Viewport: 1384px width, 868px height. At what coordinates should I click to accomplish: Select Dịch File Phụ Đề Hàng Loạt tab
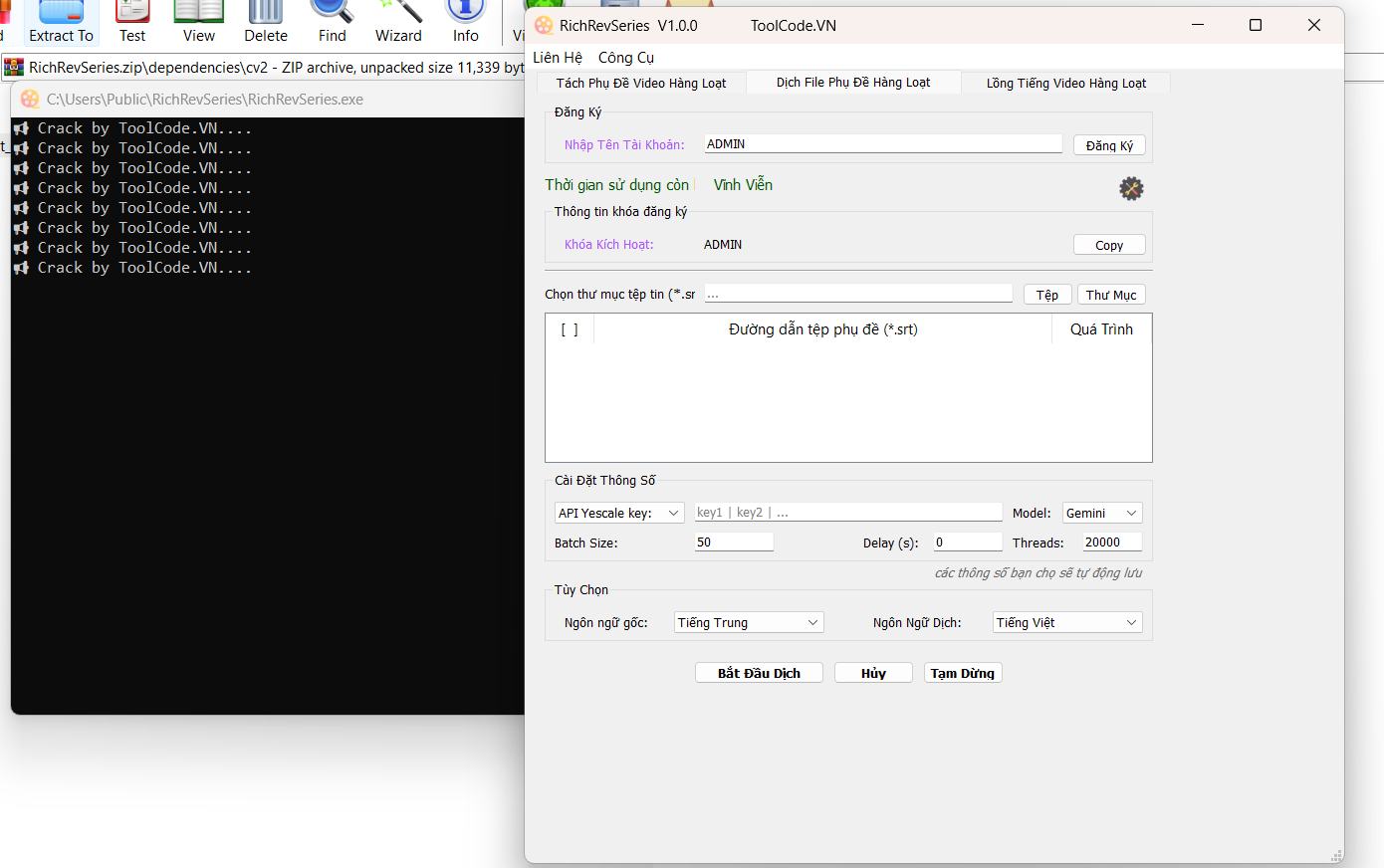click(853, 82)
